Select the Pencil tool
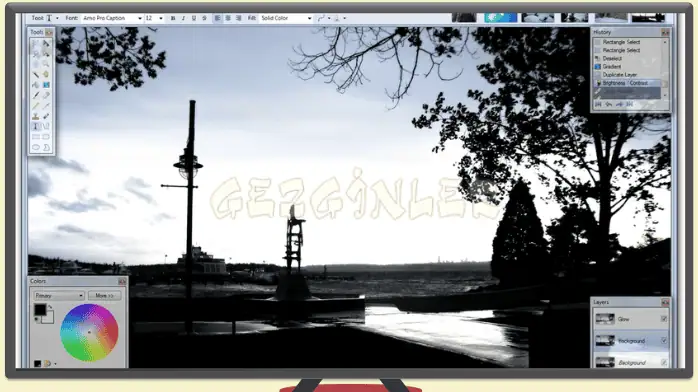This screenshot has height=392, width=698. coord(36,106)
